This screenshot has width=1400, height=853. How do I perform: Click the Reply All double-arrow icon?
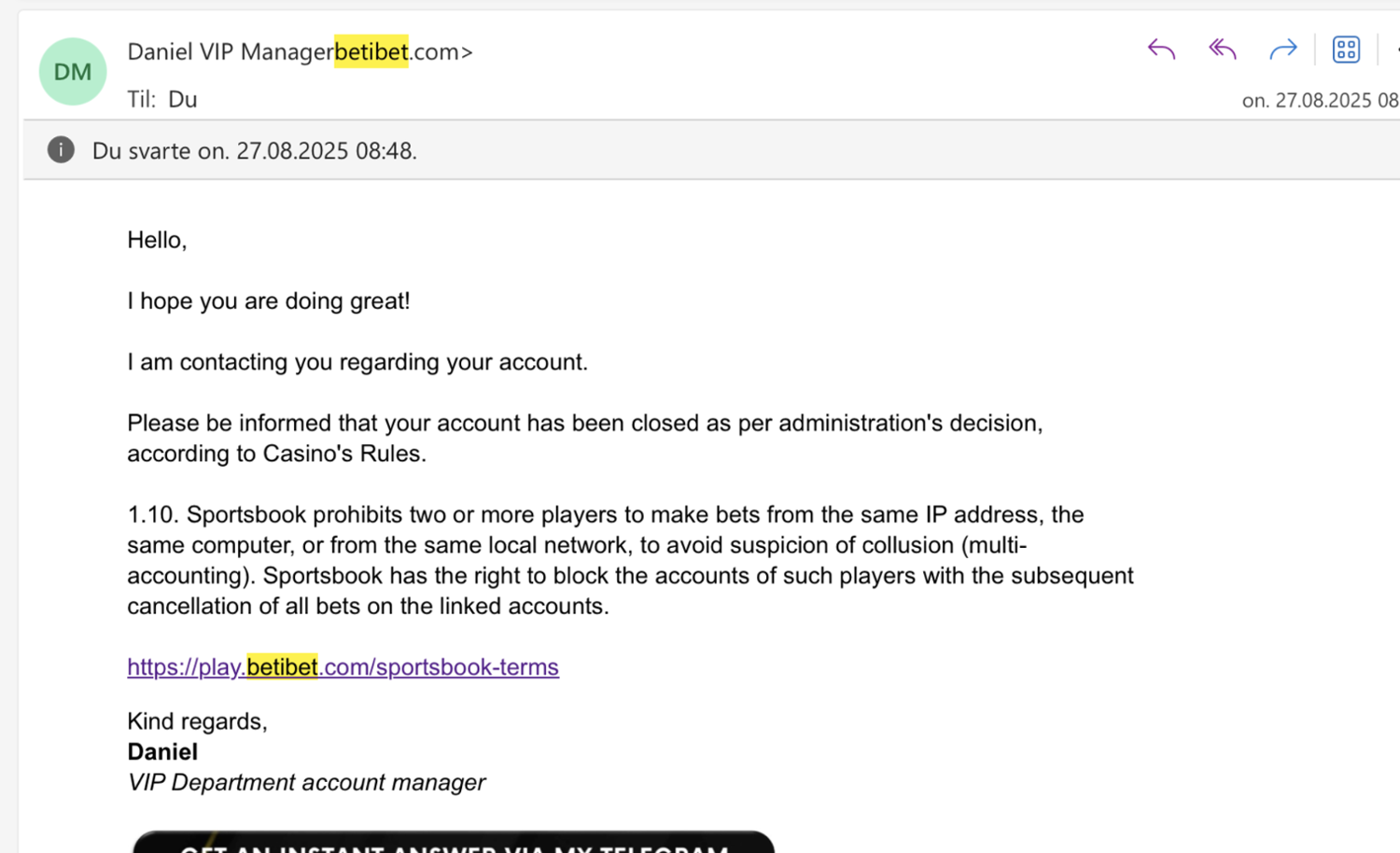tap(1222, 49)
